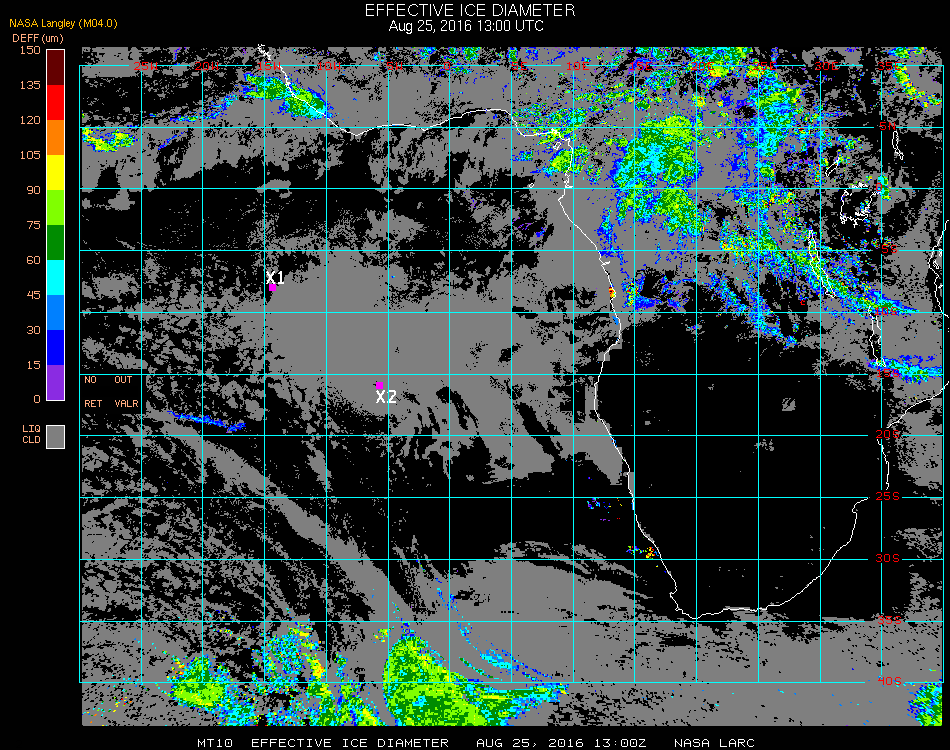Pick the dark red 135-150 legend color segment

tap(56, 67)
